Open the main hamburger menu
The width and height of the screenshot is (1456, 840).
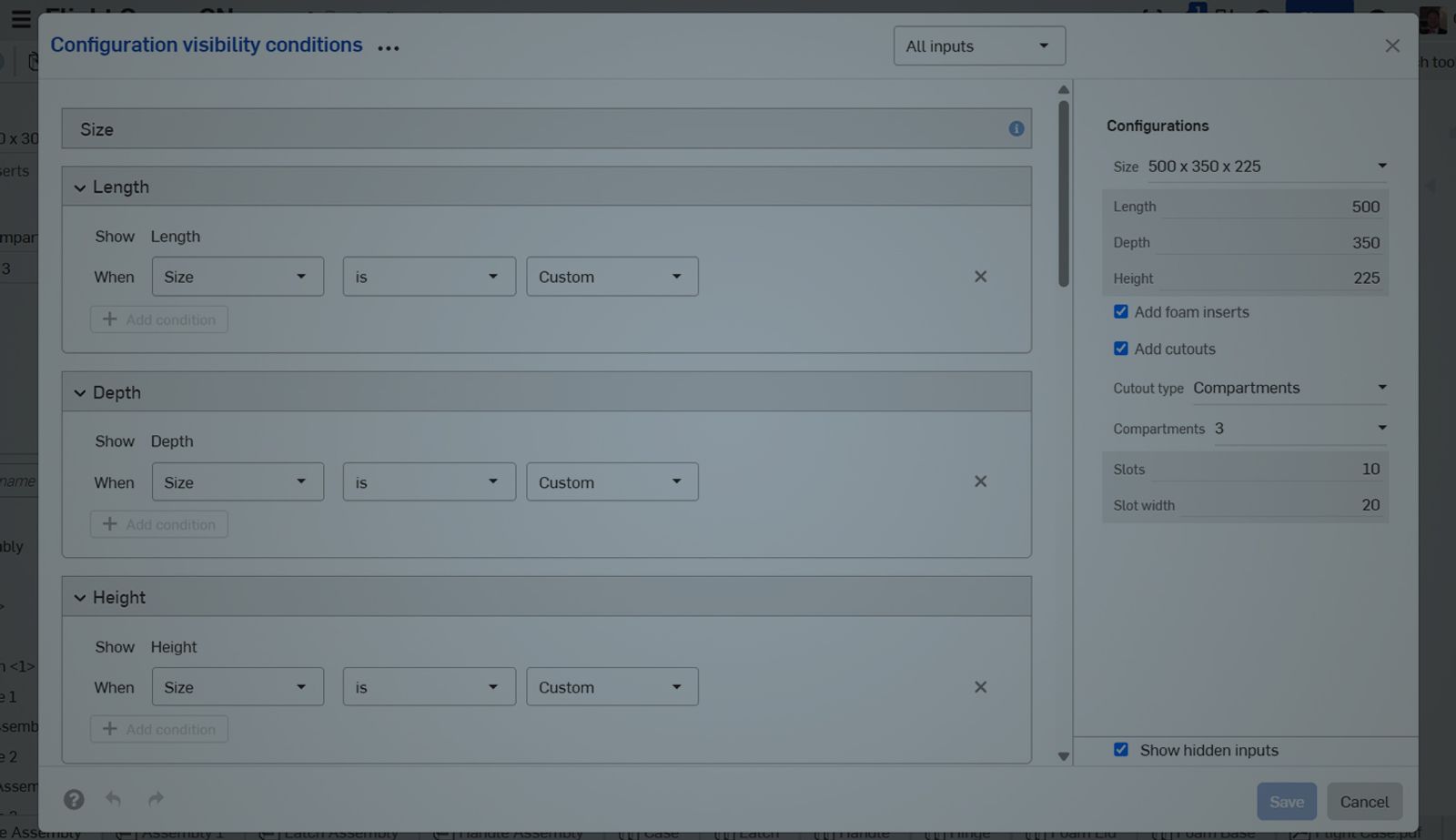(21, 19)
